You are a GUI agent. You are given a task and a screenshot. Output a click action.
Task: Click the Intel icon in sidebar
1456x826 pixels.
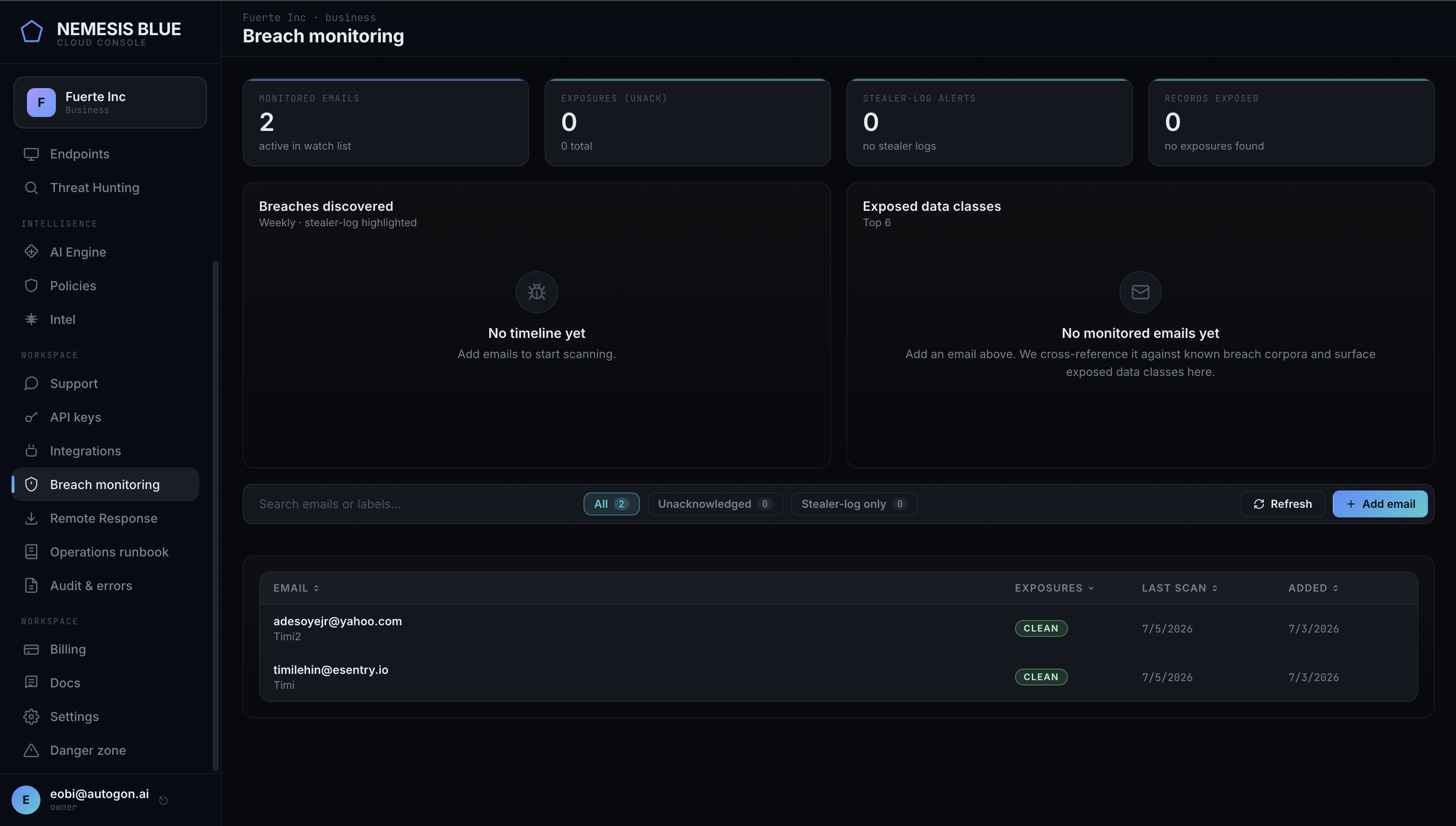[x=31, y=320]
